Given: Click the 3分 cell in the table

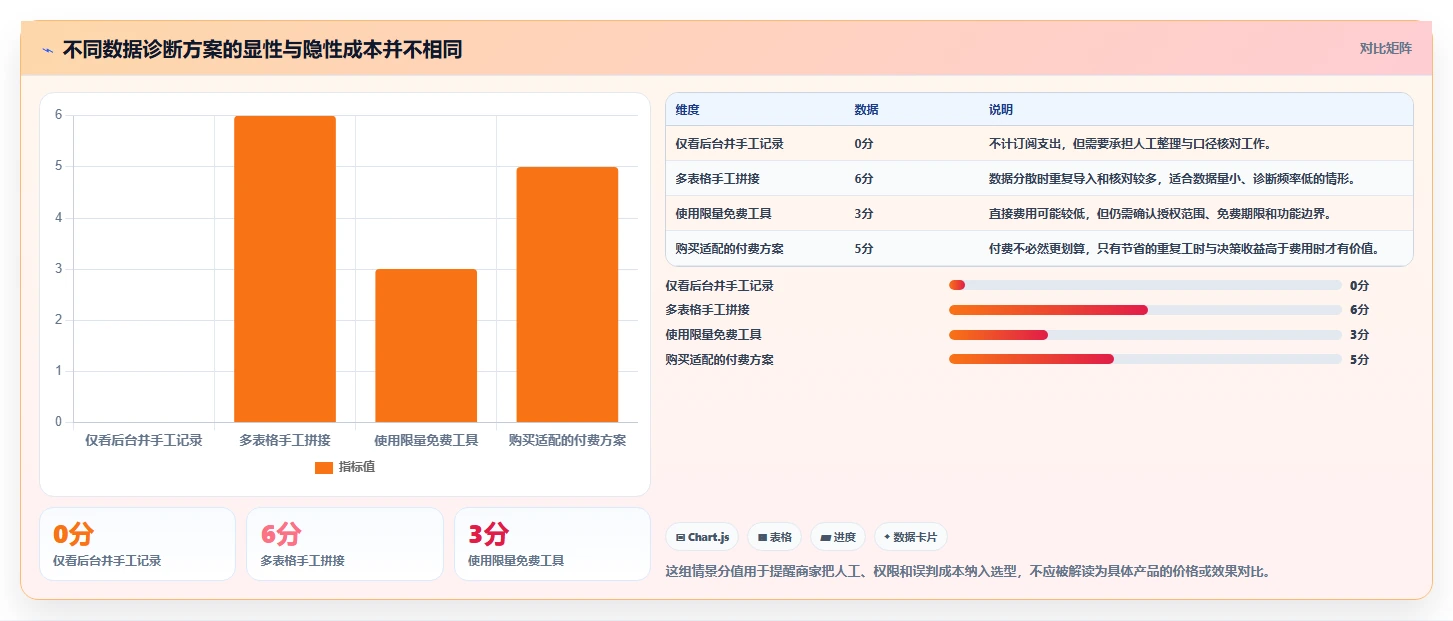Looking at the screenshot, I should (x=864, y=214).
